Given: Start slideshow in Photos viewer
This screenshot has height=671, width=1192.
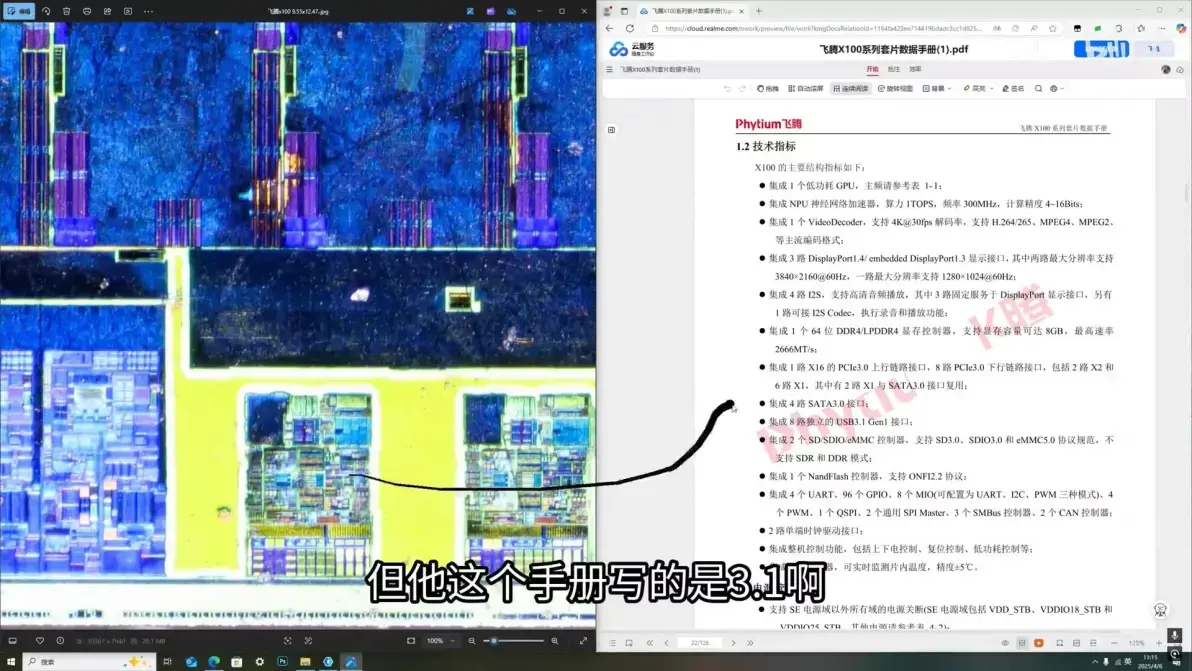Looking at the screenshot, I should tap(128, 11).
